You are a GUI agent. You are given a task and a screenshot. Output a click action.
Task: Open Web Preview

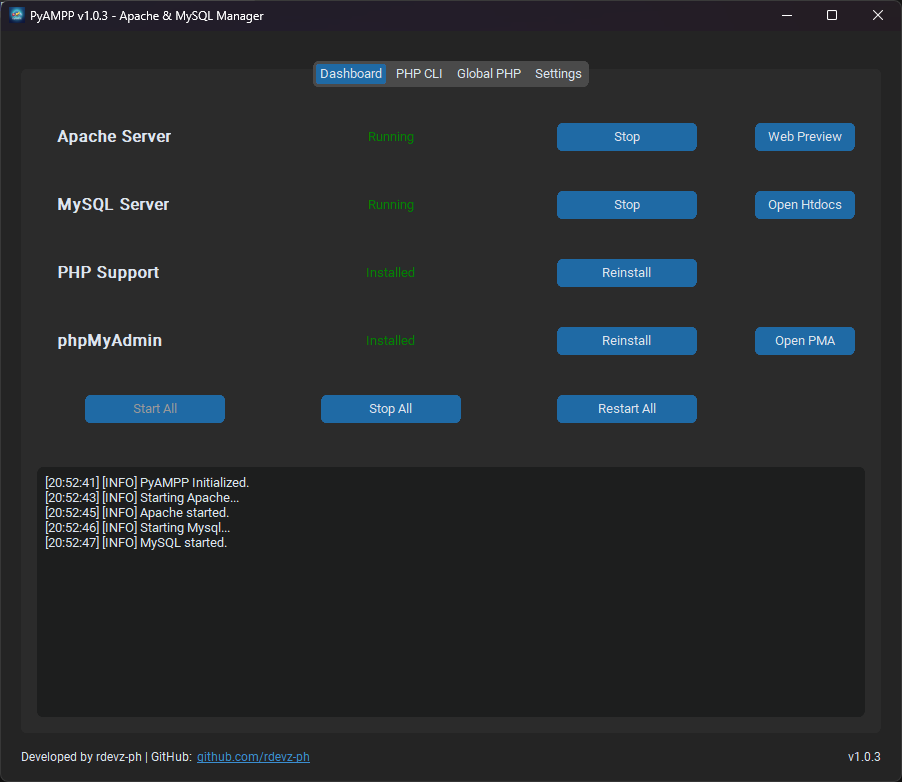click(804, 136)
